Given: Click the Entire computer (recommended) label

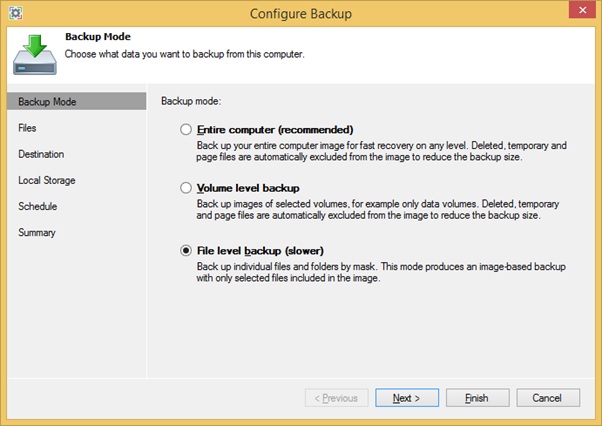Looking at the screenshot, I should [275, 130].
